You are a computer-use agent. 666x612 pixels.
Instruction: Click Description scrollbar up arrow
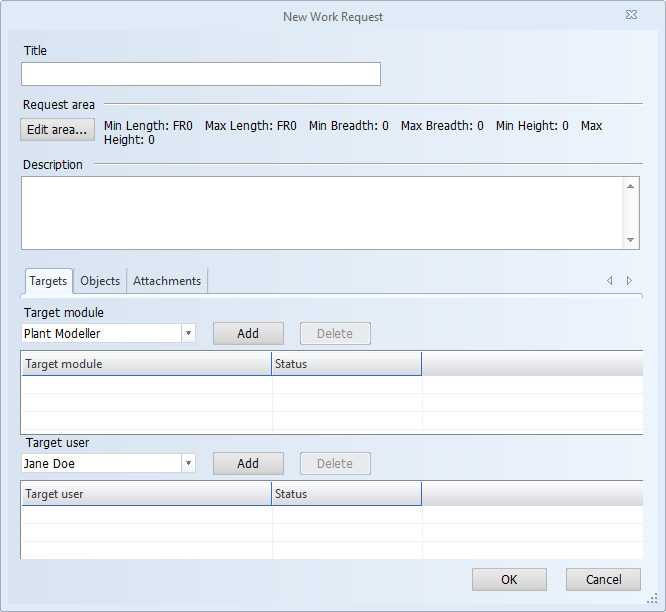(630, 186)
